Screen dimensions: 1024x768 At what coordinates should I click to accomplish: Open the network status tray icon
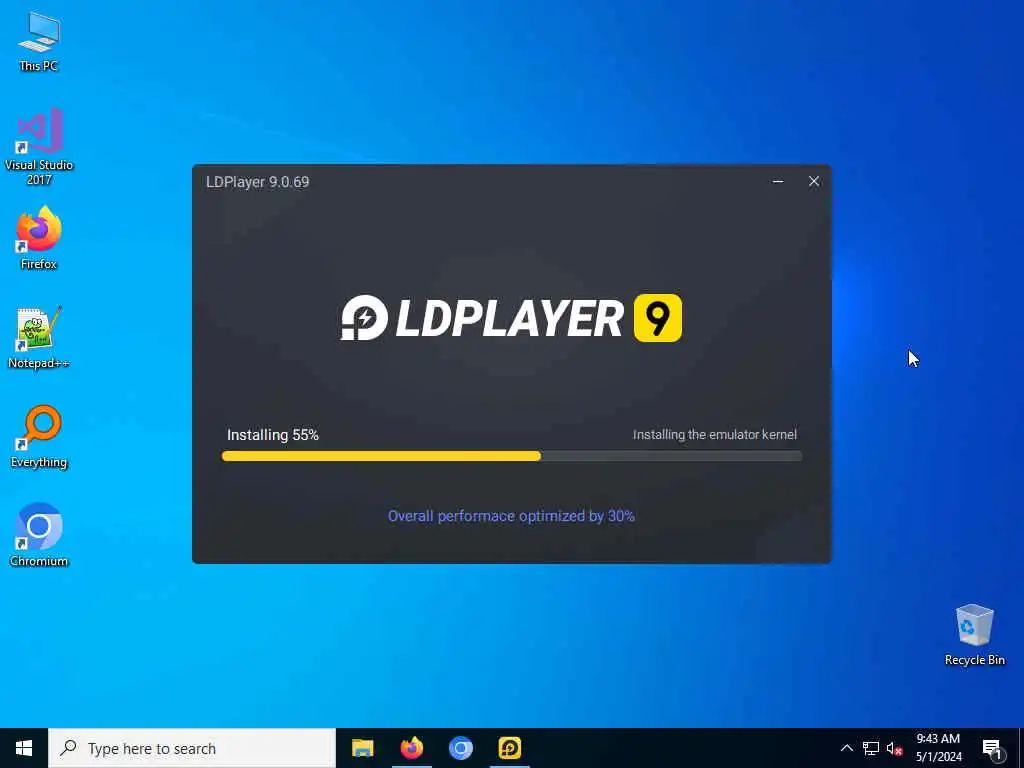click(871, 748)
